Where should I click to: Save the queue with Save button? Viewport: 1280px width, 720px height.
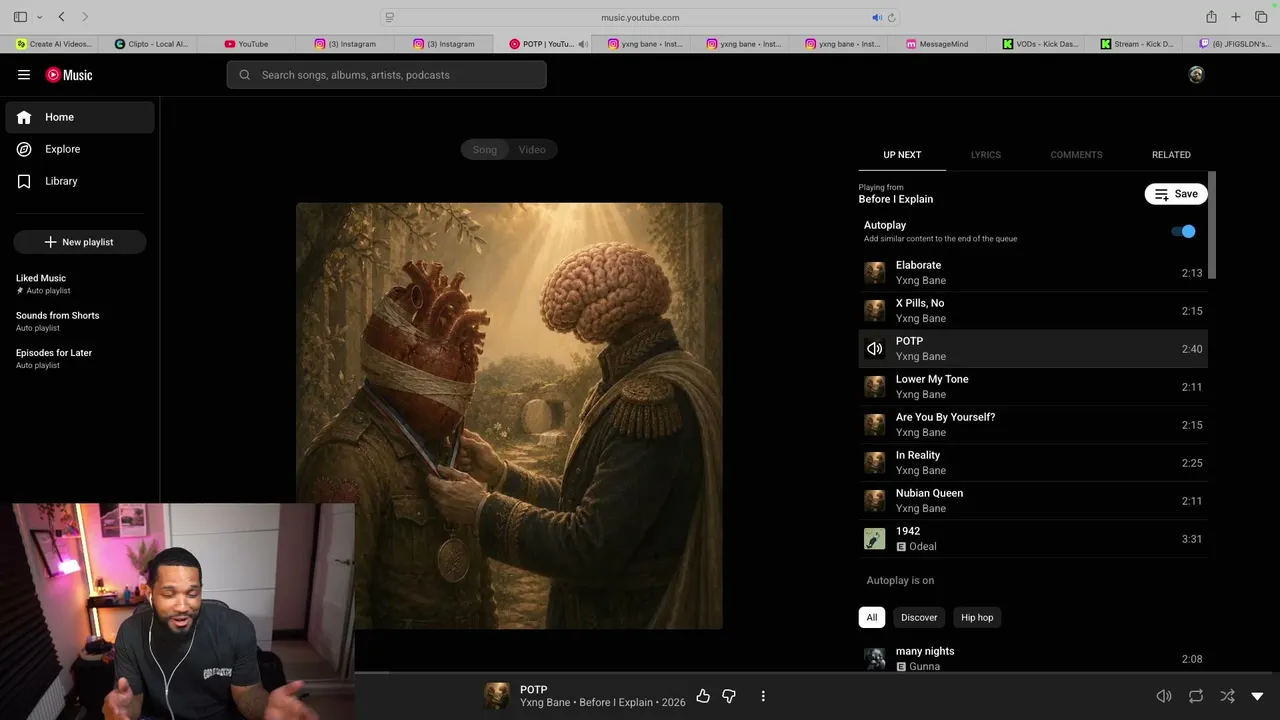[1176, 194]
